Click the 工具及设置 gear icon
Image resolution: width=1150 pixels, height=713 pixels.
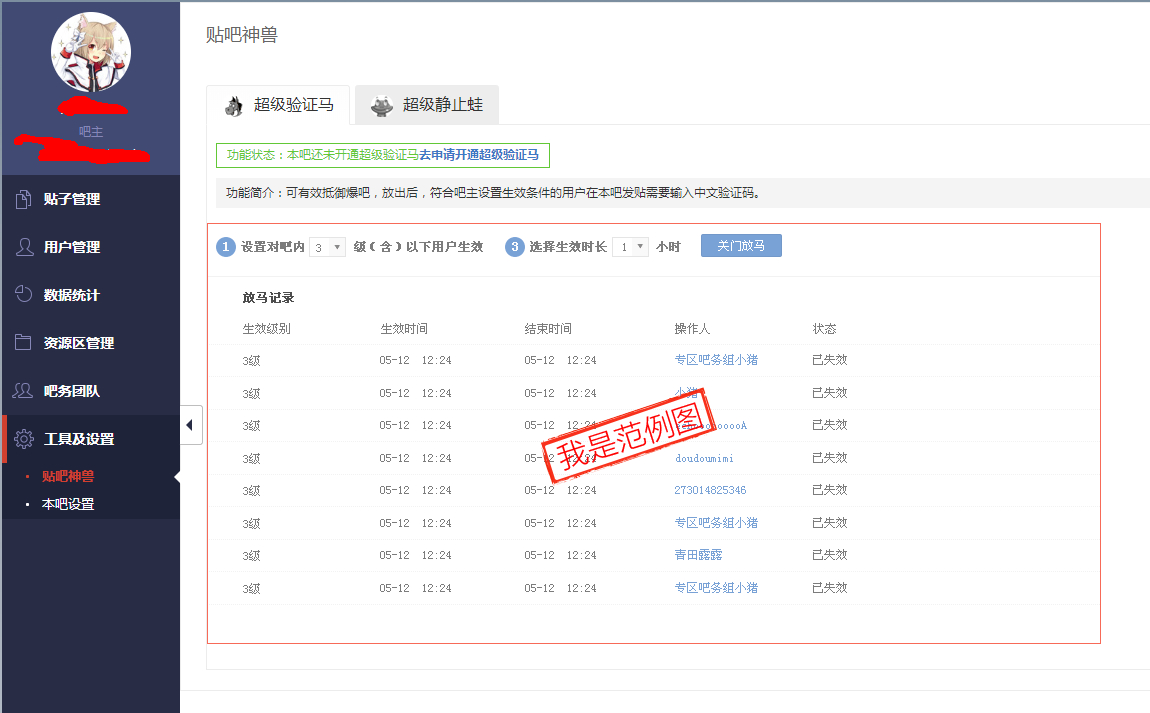(x=23, y=439)
